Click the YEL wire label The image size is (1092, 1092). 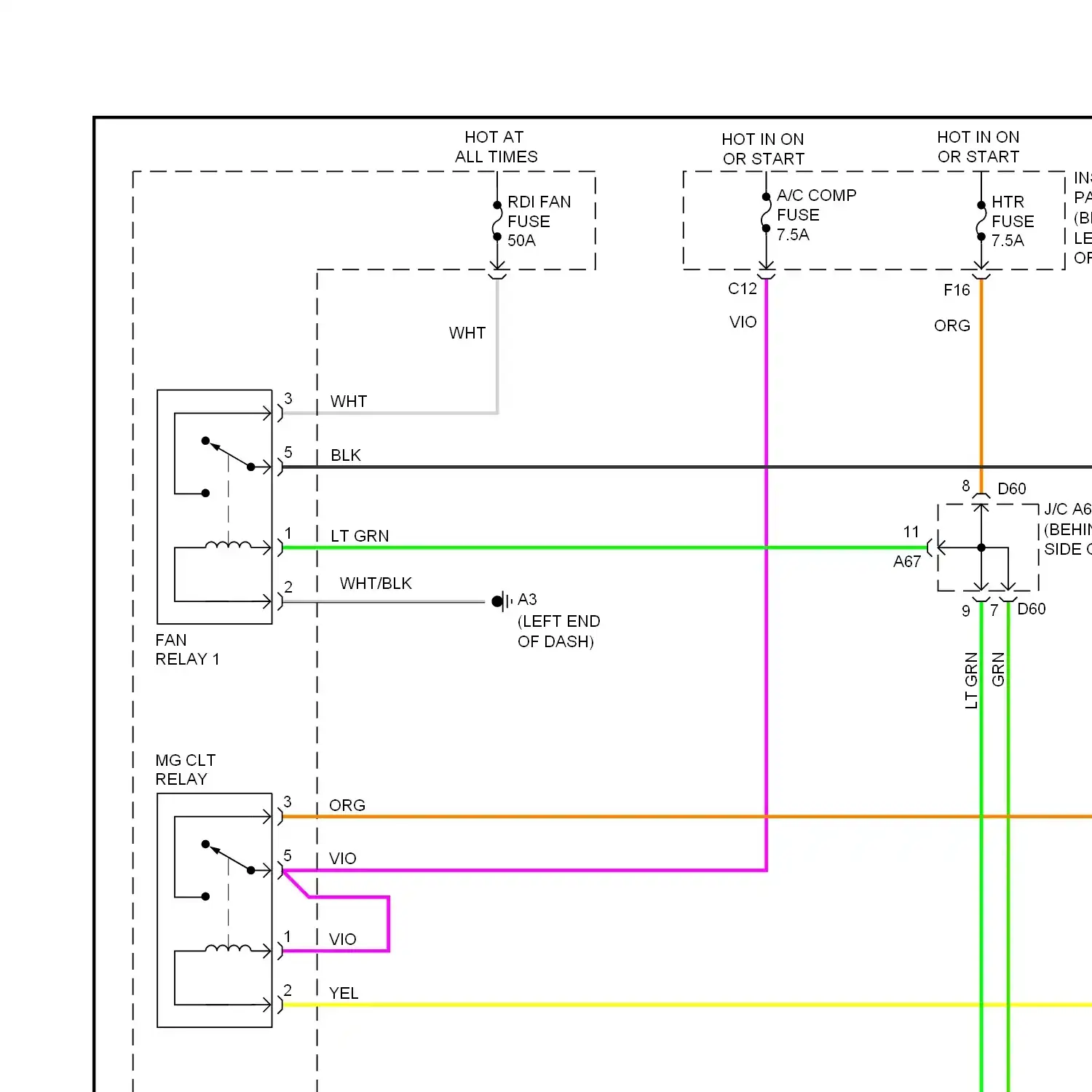coord(344,993)
